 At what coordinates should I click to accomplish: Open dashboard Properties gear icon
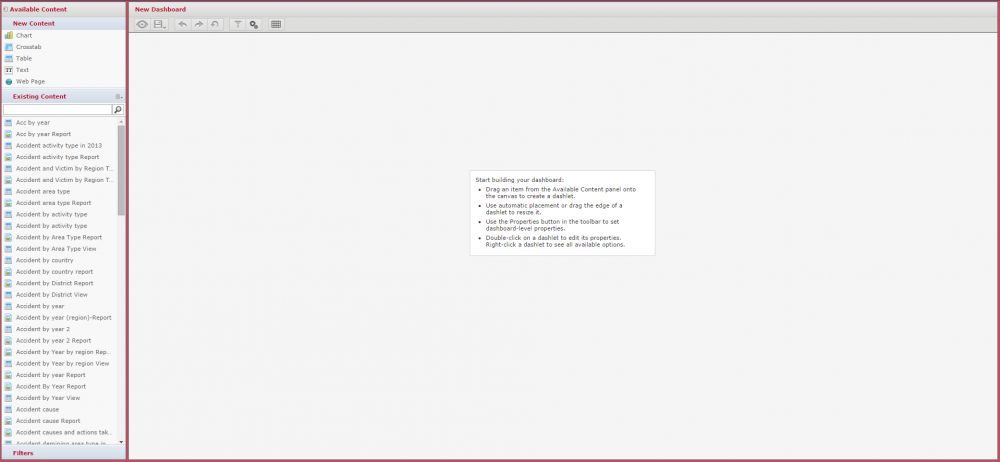[x=254, y=24]
